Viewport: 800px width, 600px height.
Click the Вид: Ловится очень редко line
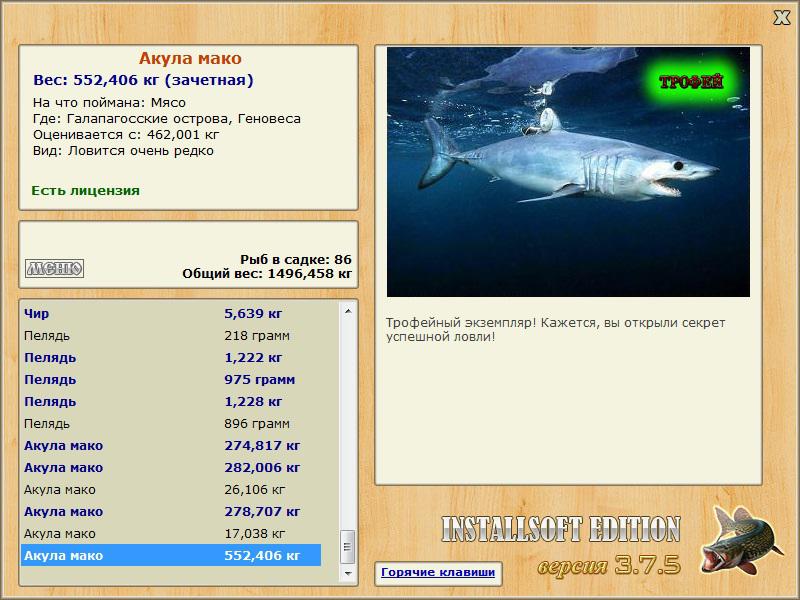[x=123, y=151]
